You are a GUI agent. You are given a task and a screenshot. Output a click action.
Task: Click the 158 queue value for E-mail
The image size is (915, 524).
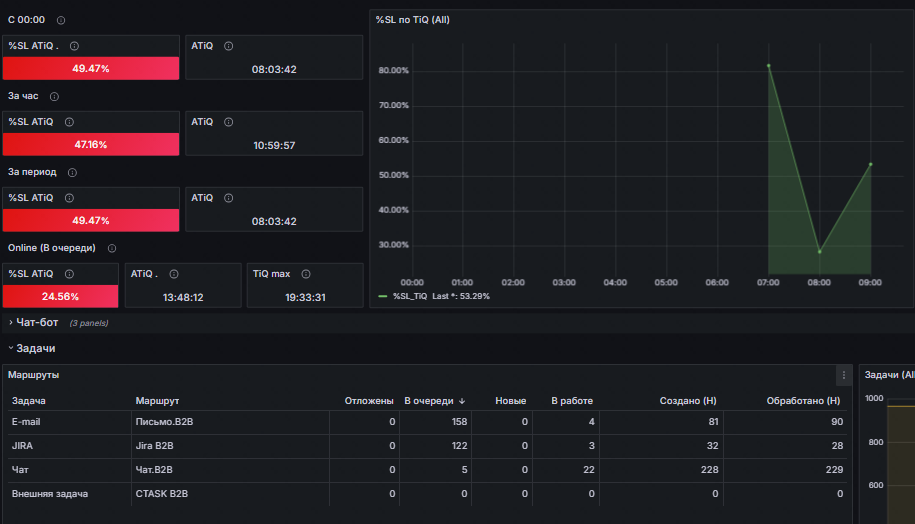[459, 422]
